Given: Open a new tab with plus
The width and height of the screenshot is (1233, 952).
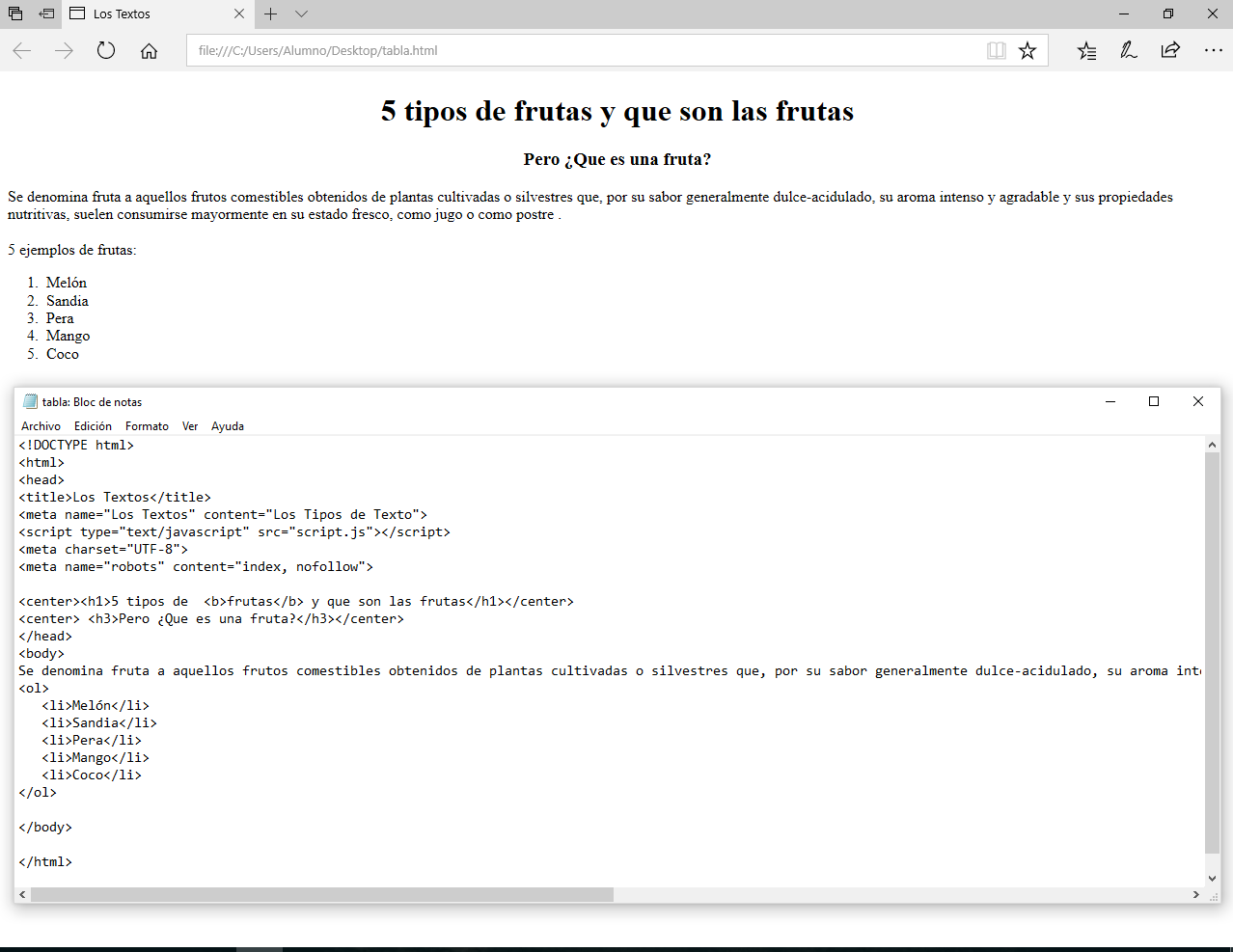Looking at the screenshot, I should (x=271, y=14).
